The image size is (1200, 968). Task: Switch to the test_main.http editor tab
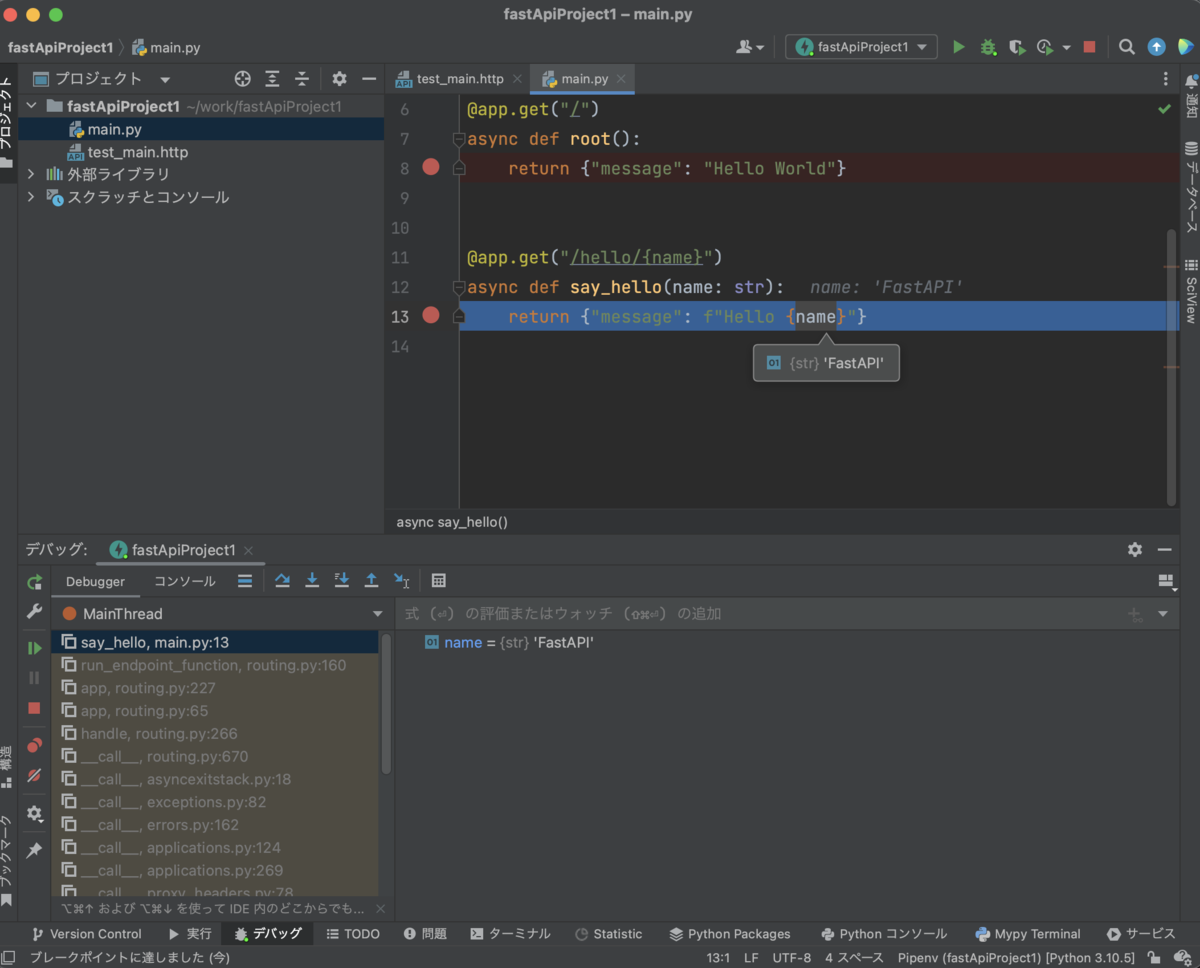(460, 78)
